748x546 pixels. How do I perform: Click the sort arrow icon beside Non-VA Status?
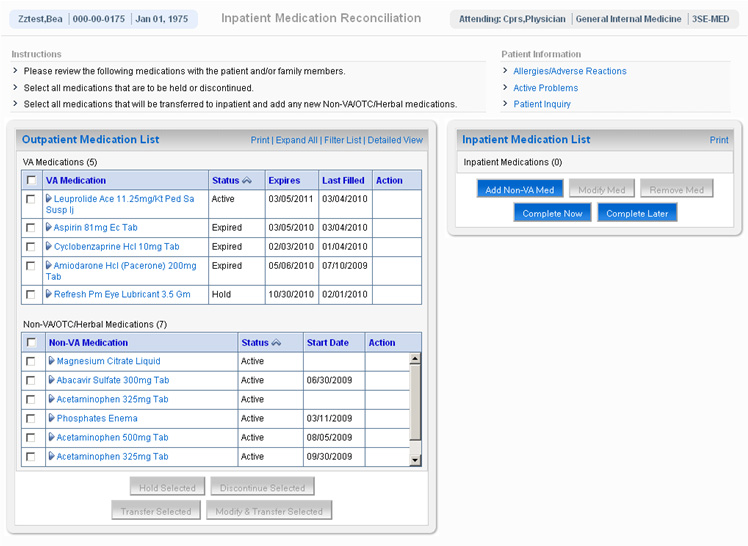coord(276,343)
